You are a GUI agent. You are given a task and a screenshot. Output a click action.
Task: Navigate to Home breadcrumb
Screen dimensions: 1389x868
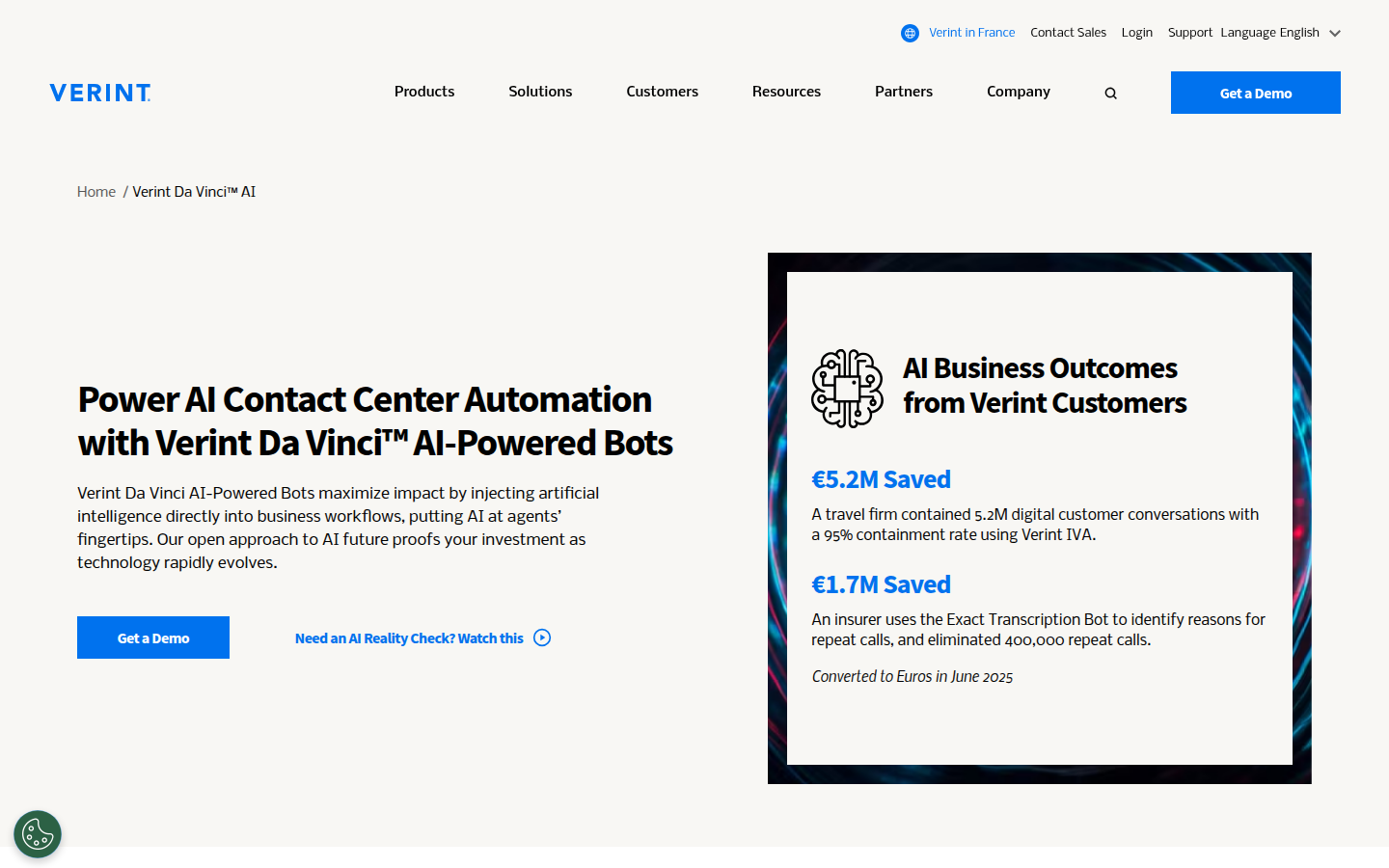(x=96, y=192)
